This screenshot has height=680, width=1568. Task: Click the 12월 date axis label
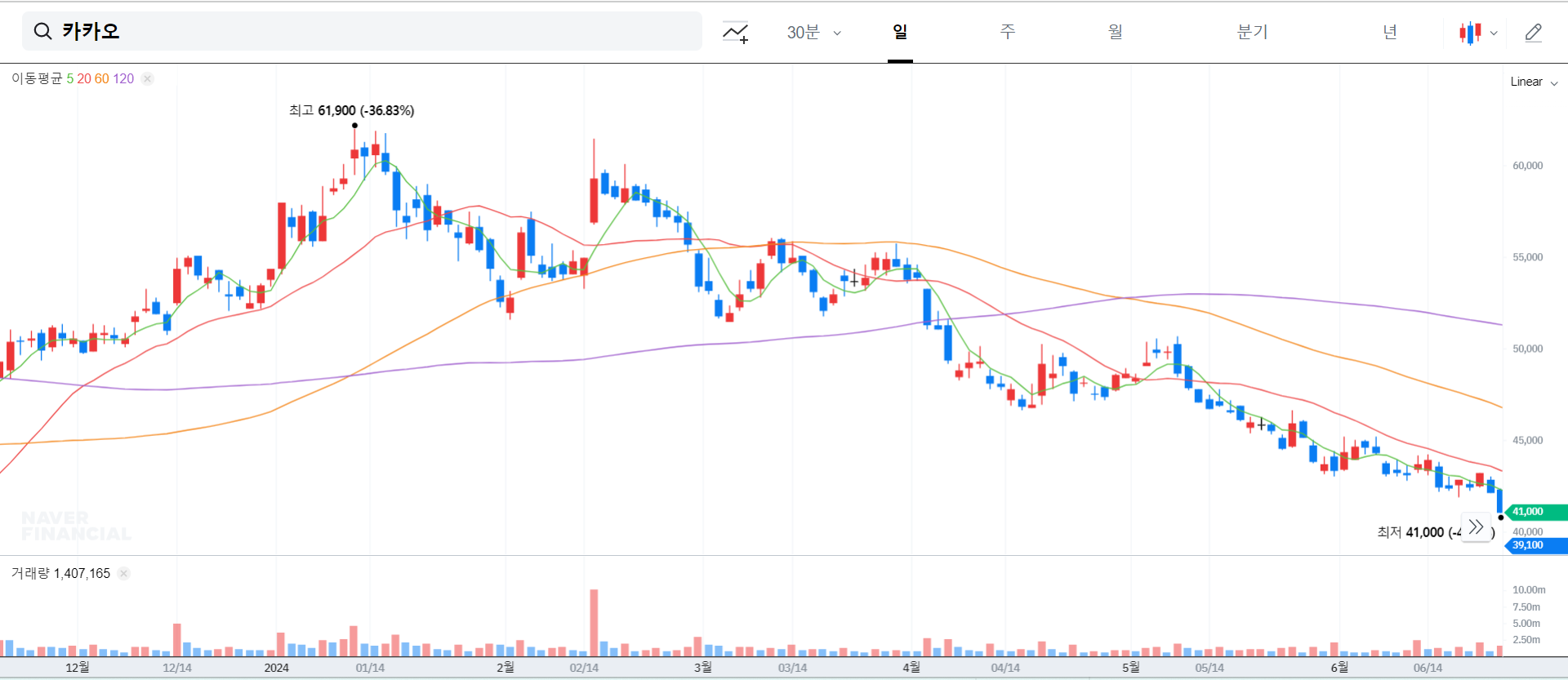[x=78, y=668]
